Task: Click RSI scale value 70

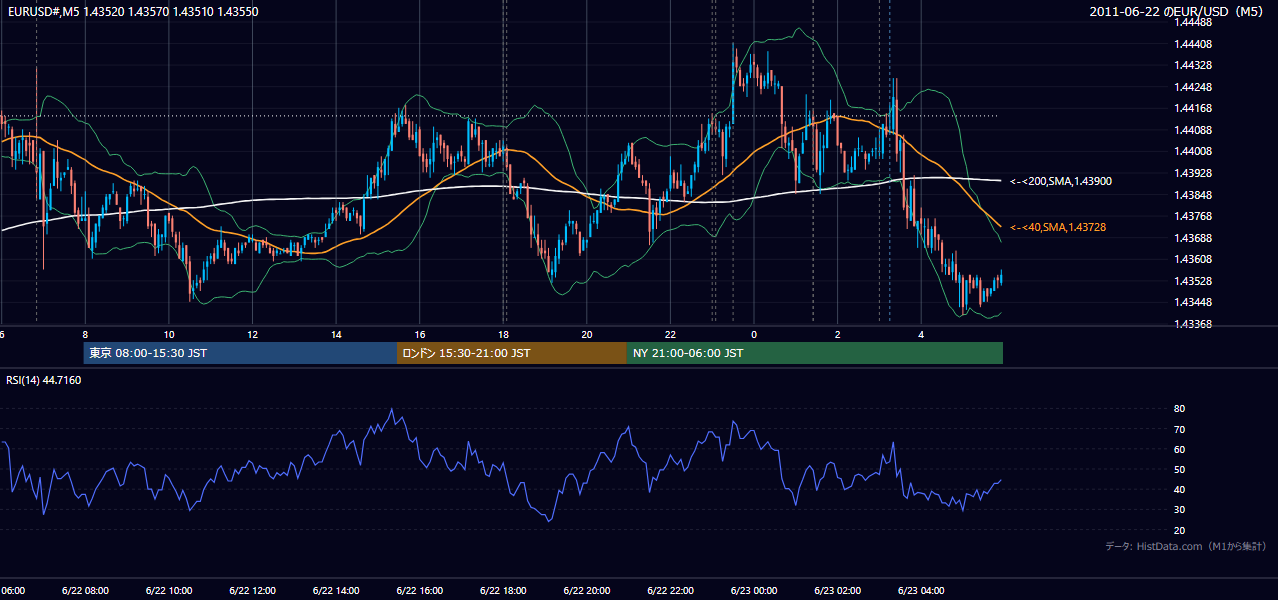Action: click(1179, 430)
